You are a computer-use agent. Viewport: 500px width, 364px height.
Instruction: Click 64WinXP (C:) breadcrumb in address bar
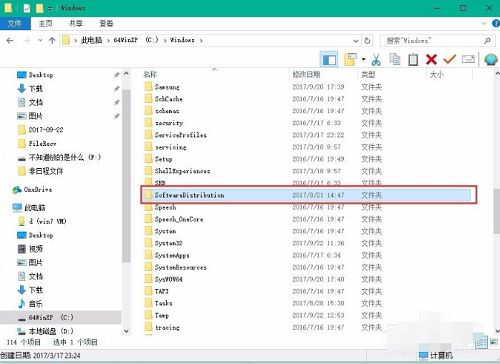pos(136,40)
